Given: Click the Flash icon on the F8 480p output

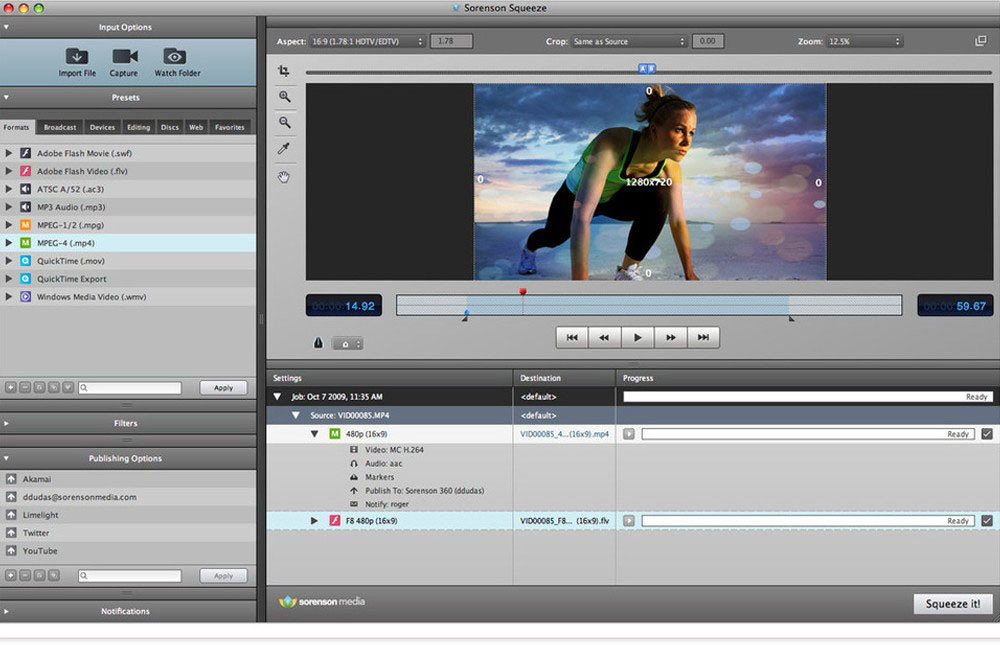Looking at the screenshot, I should 335,521.
